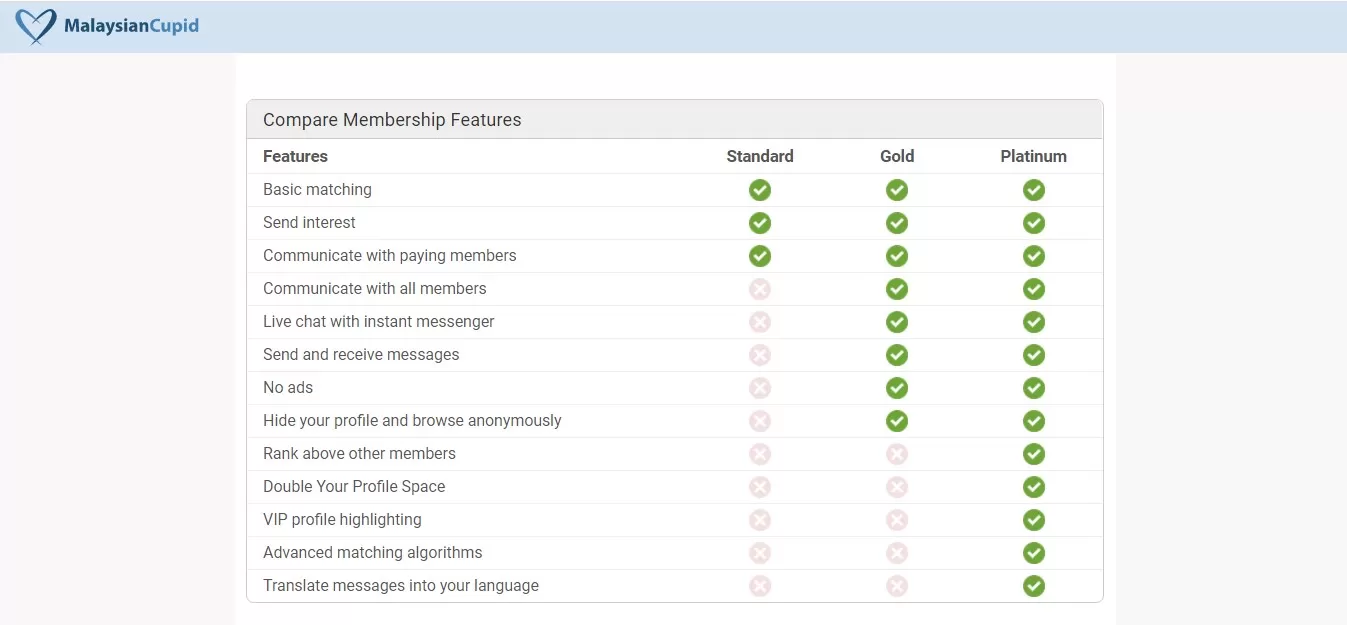This screenshot has height=625, width=1347.
Task: Select the Standard column header
Action: tap(760, 156)
